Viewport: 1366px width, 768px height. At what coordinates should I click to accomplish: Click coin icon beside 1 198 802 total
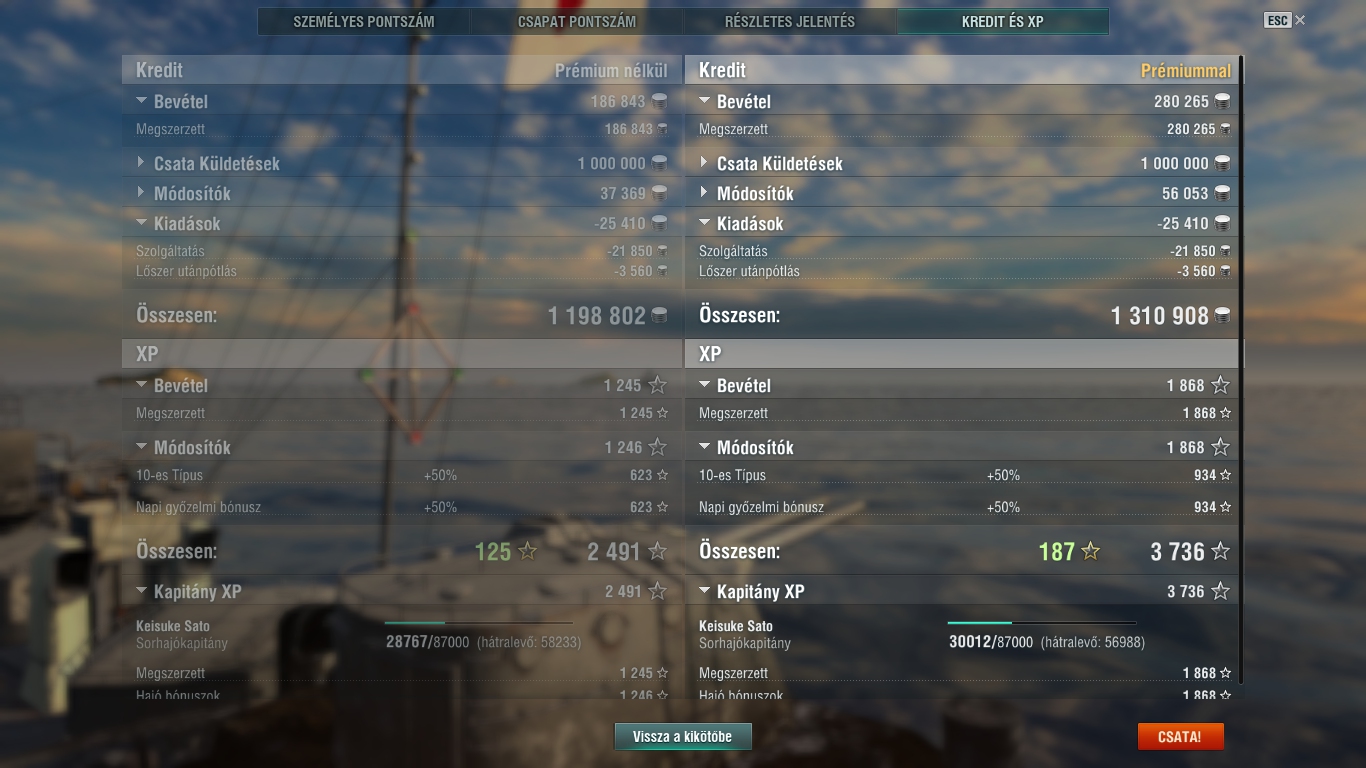coord(659,316)
